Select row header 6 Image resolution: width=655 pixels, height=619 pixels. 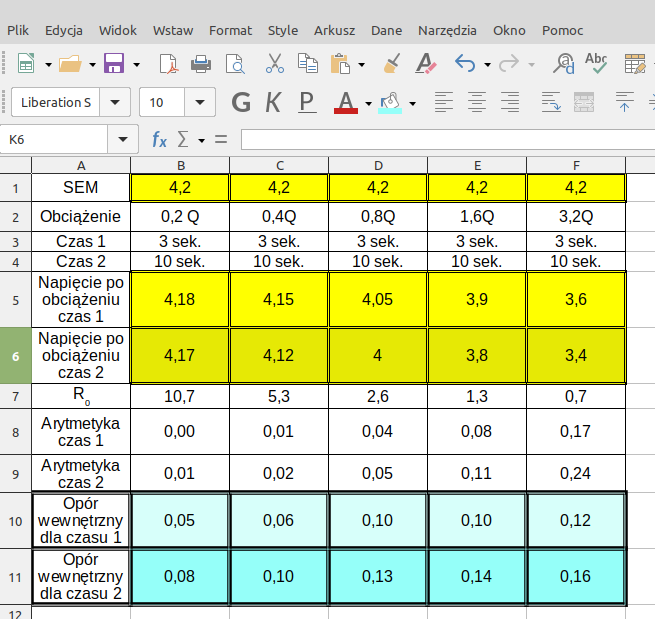click(15, 356)
